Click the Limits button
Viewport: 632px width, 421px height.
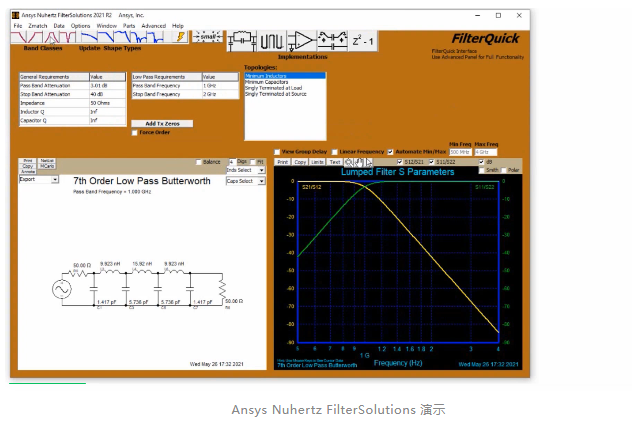pos(317,162)
